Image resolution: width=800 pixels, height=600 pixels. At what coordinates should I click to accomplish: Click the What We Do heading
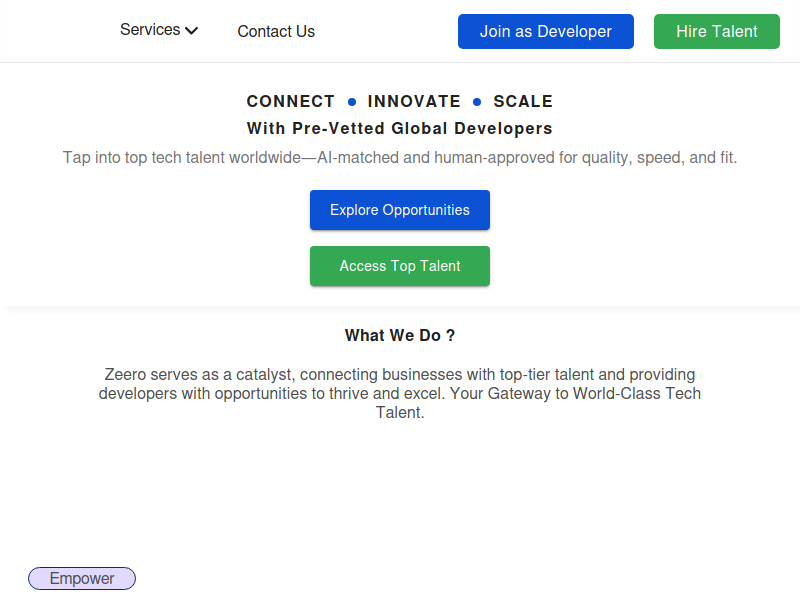coord(400,336)
